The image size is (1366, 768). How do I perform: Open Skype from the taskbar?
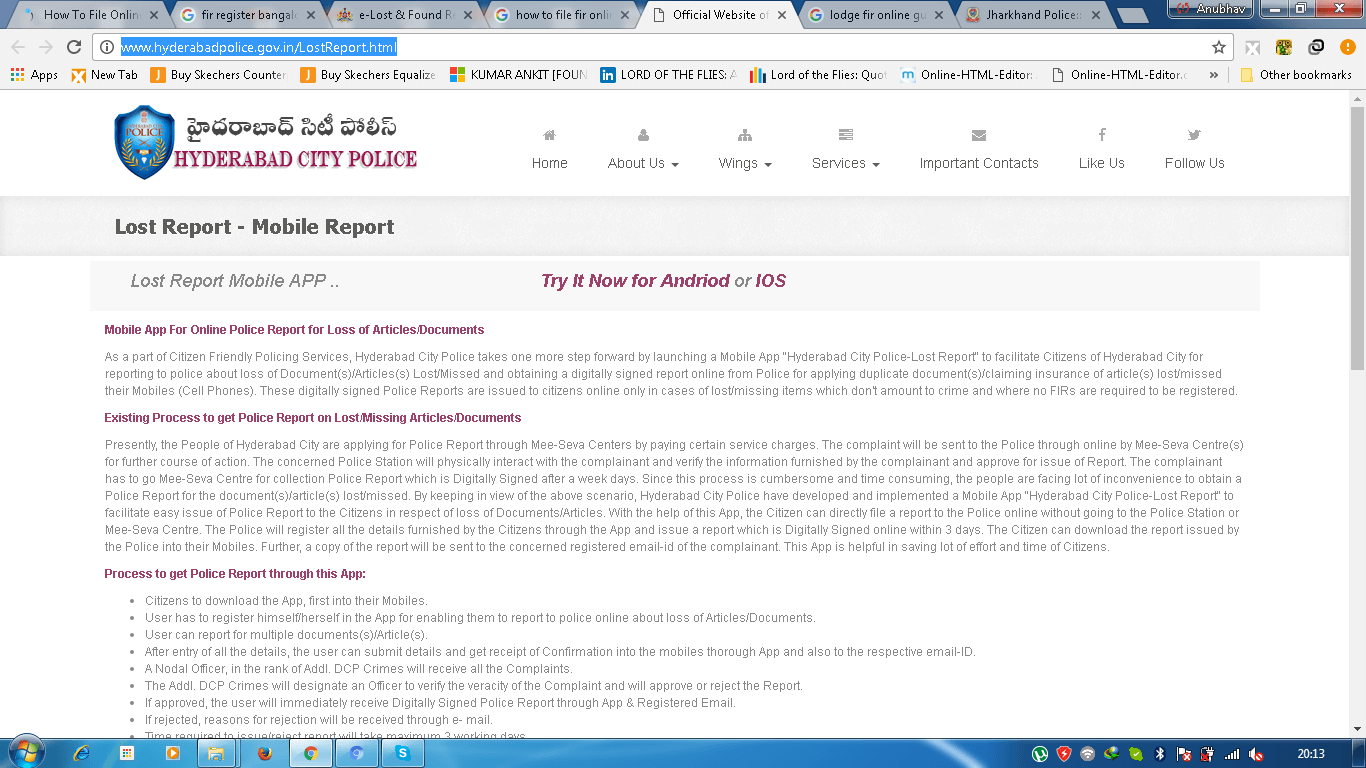click(x=402, y=753)
